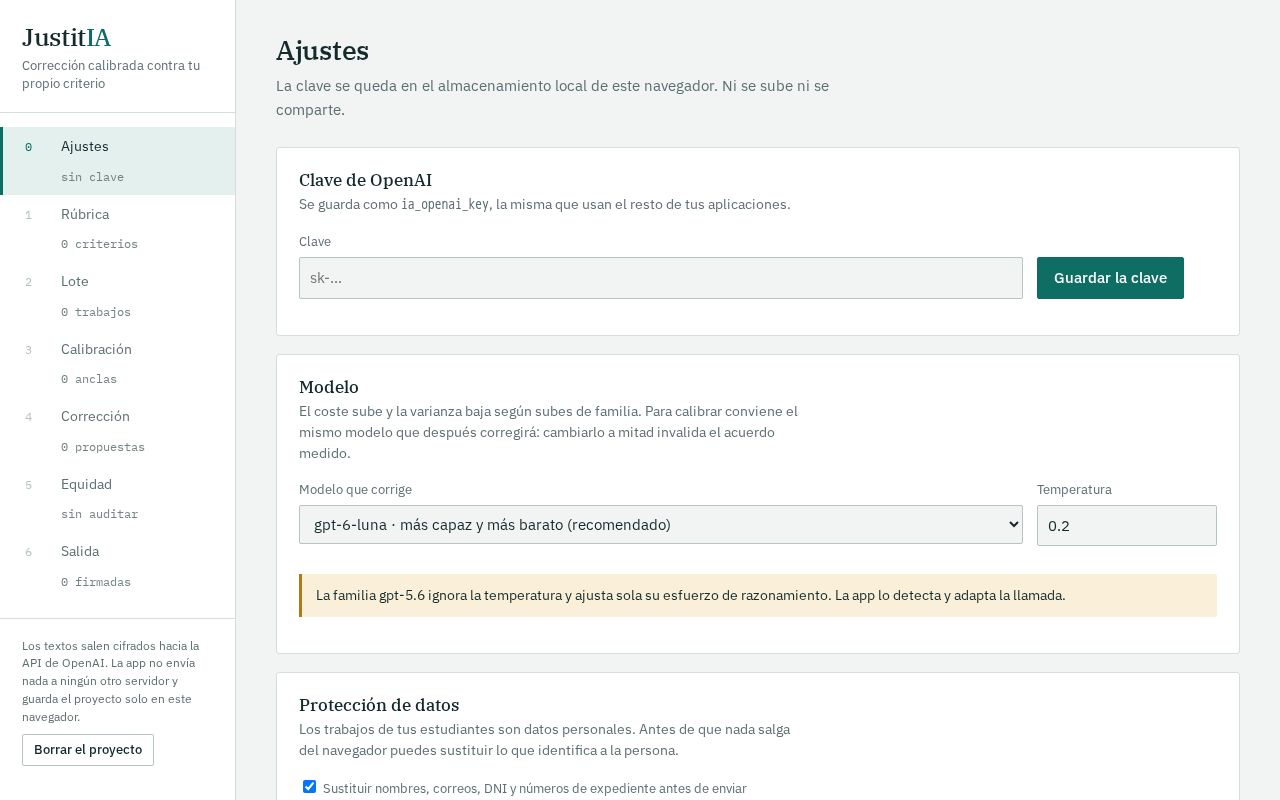The height and width of the screenshot is (800, 1280).
Task: Click the '0 propuestas' status text
Action: (103, 447)
